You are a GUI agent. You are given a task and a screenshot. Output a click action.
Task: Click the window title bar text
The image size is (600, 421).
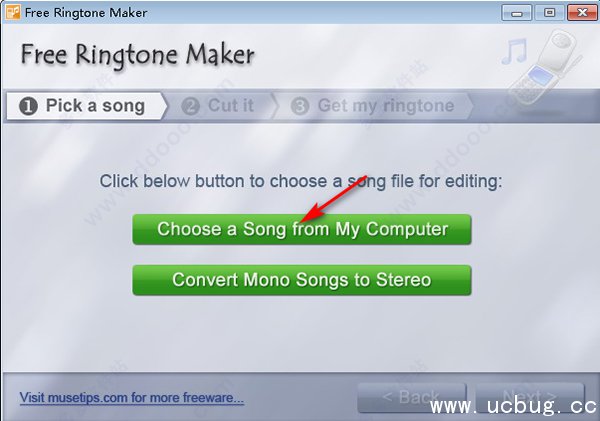pos(86,13)
